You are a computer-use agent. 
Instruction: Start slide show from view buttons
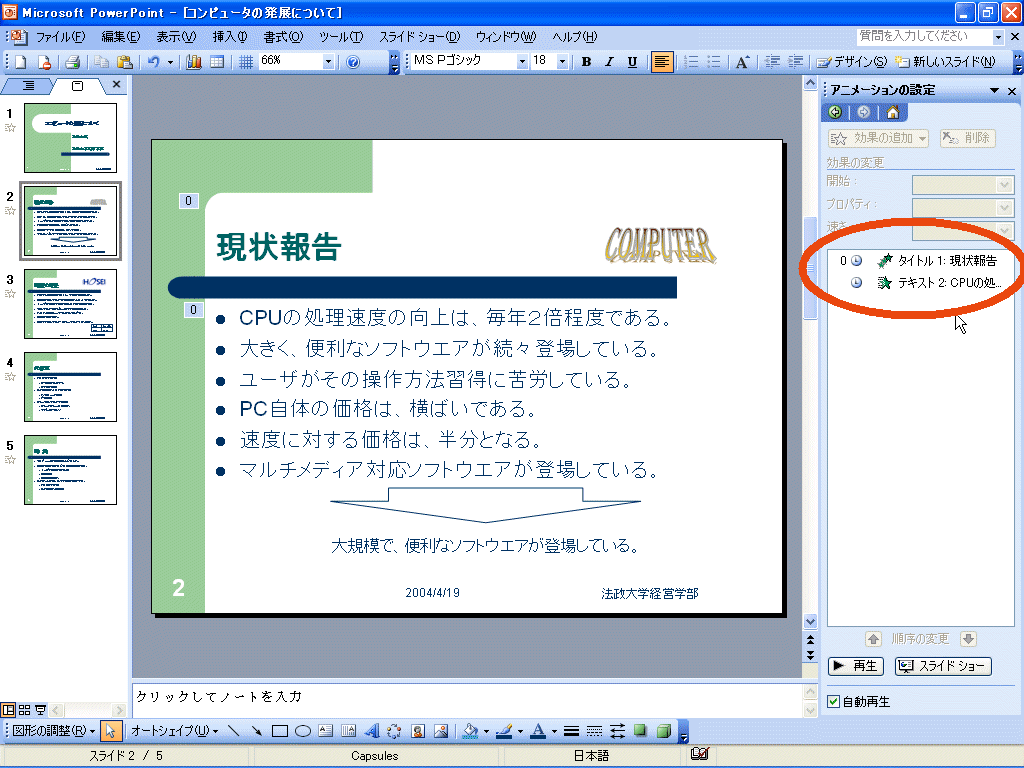pyautogui.click(x=40, y=710)
